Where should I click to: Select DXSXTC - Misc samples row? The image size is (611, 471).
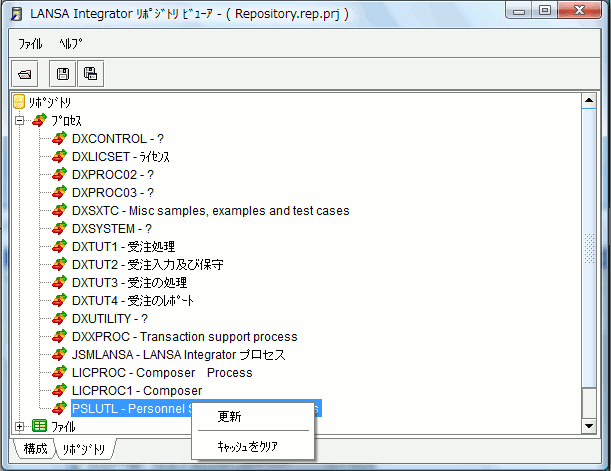point(210,210)
